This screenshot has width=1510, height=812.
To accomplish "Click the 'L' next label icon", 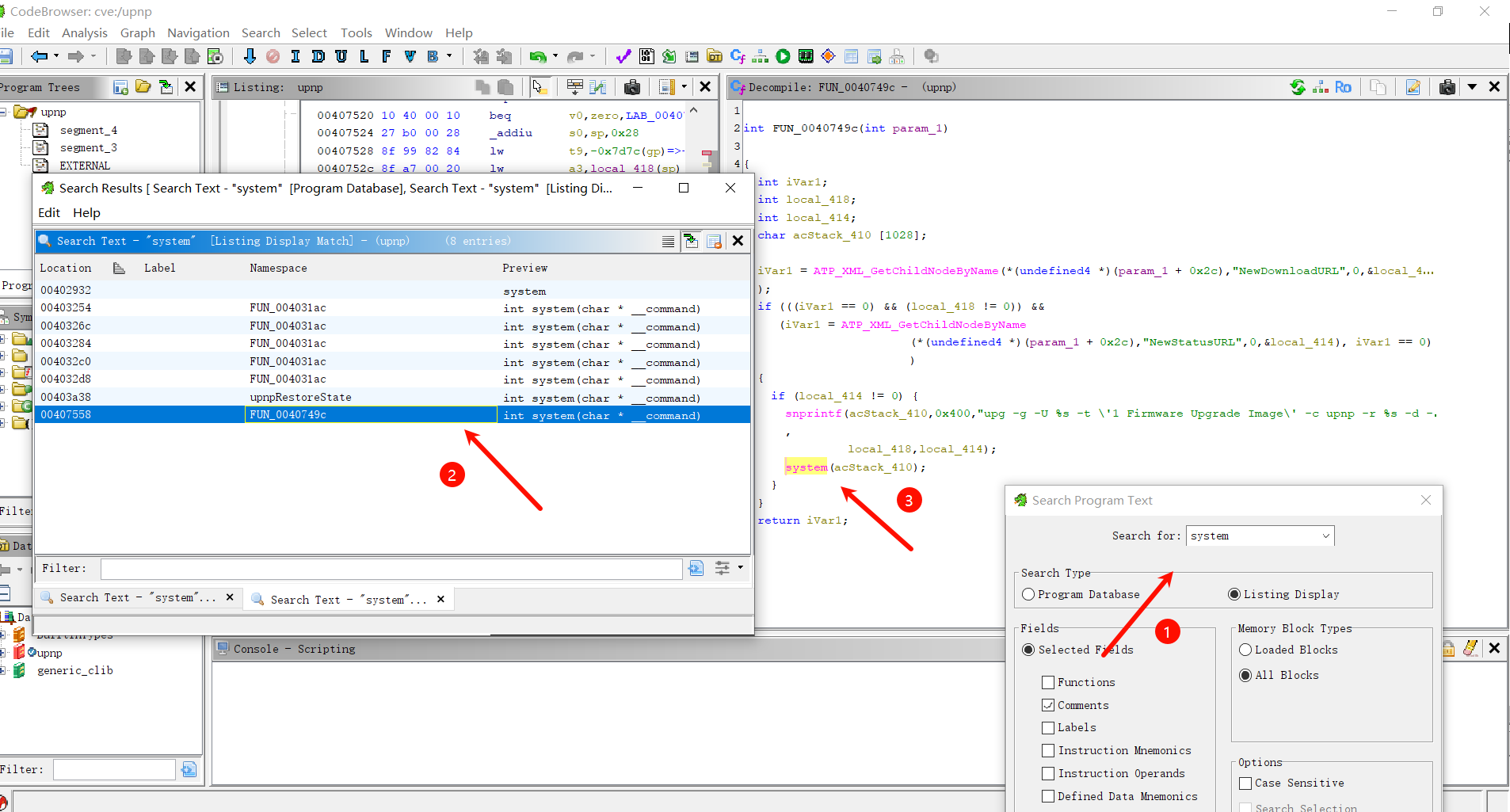I will [364, 56].
